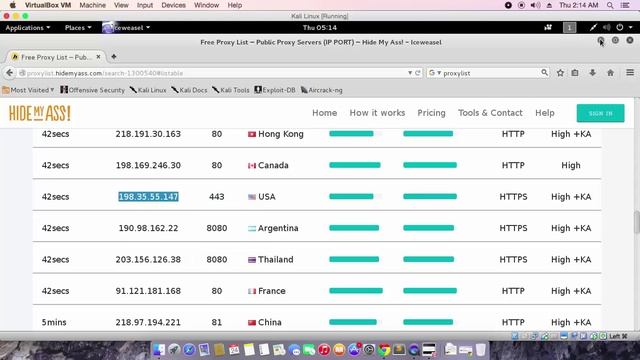Open the Pricing nav link
This screenshot has width=640, height=360.
[431, 113]
